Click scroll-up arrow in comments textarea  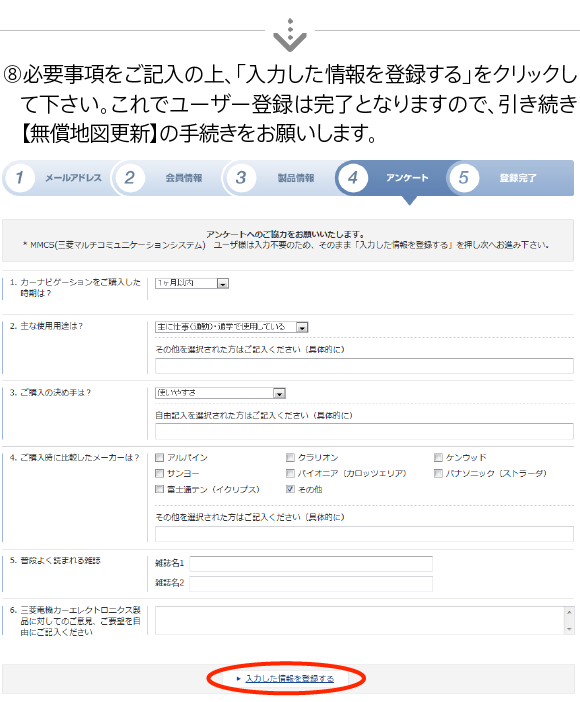[x=569, y=612]
